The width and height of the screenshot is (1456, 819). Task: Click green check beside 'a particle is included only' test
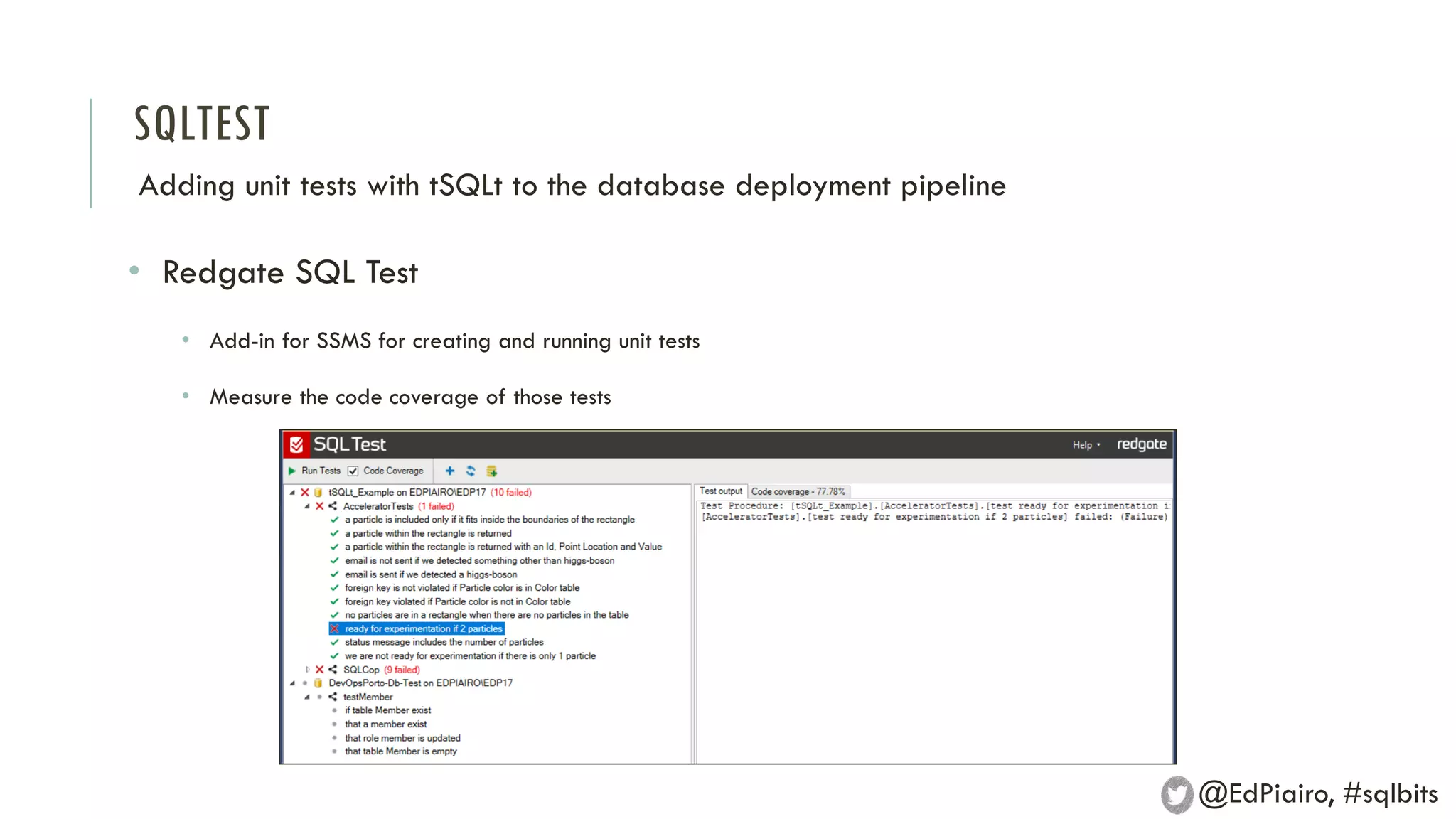pyautogui.click(x=334, y=520)
